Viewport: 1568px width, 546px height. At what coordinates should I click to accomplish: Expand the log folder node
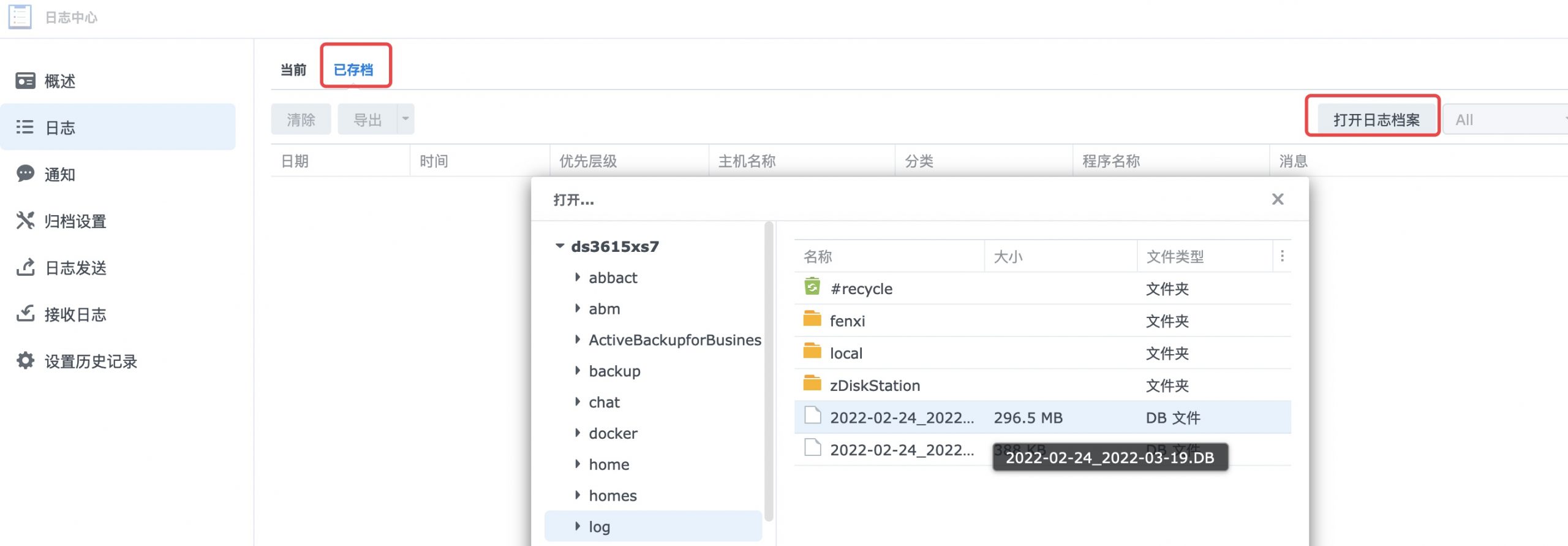tap(577, 526)
